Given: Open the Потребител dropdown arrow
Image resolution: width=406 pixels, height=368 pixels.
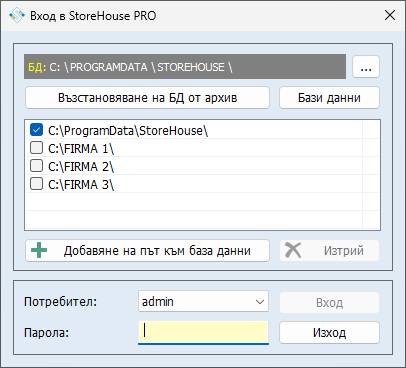Looking at the screenshot, I should pyautogui.click(x=260, y=302).
